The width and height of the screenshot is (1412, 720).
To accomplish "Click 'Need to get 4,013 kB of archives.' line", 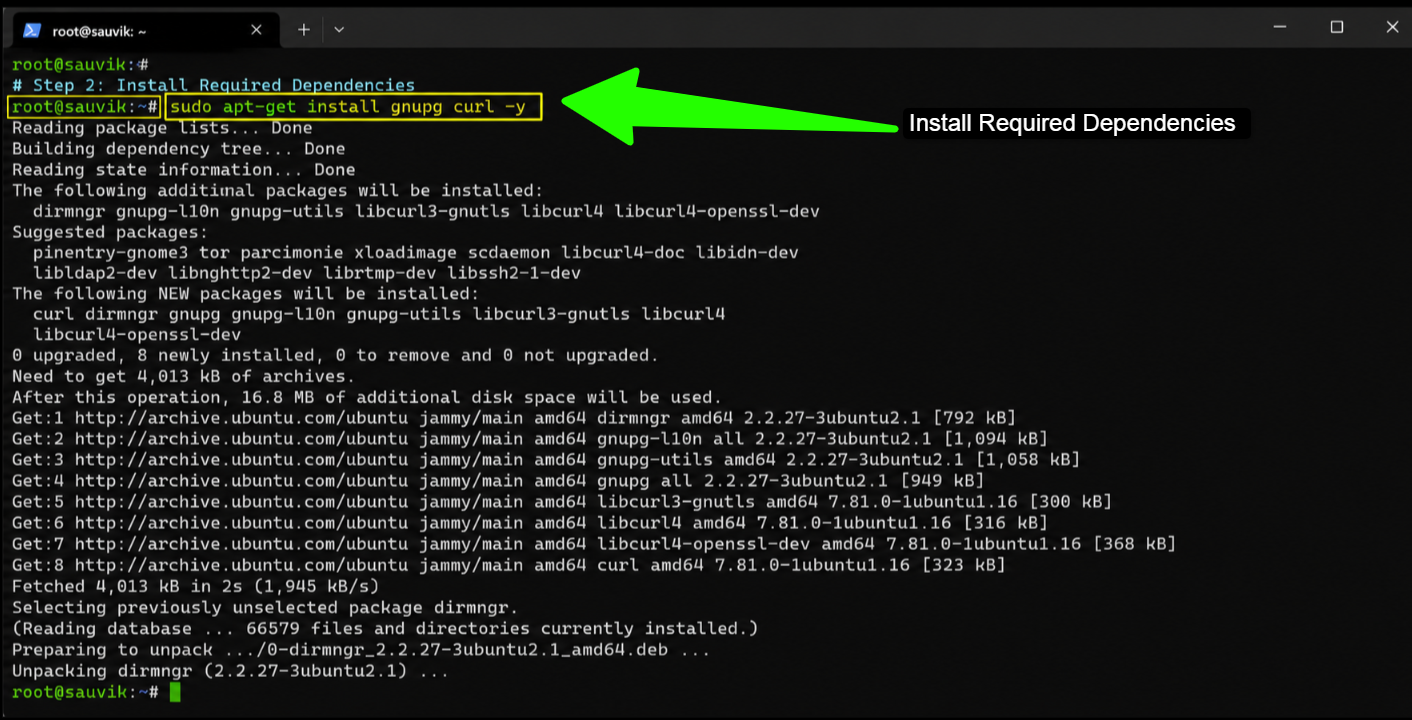I will point(183,377).
